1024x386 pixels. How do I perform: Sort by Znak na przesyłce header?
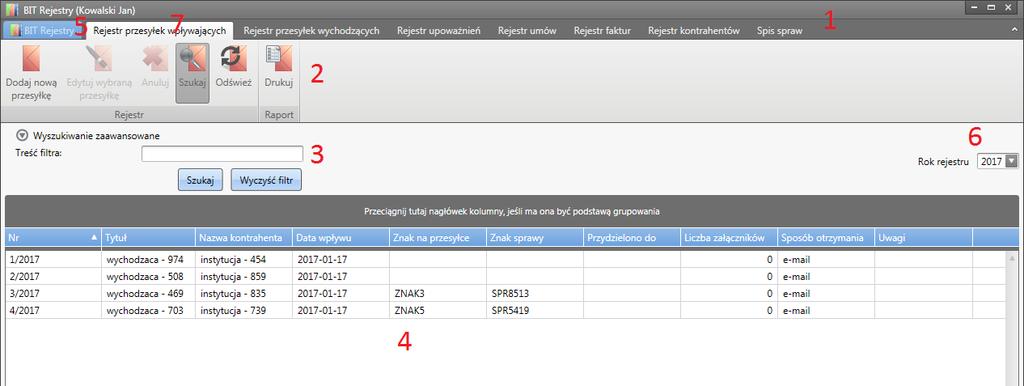pyautogui.click(x=438, y=238)
